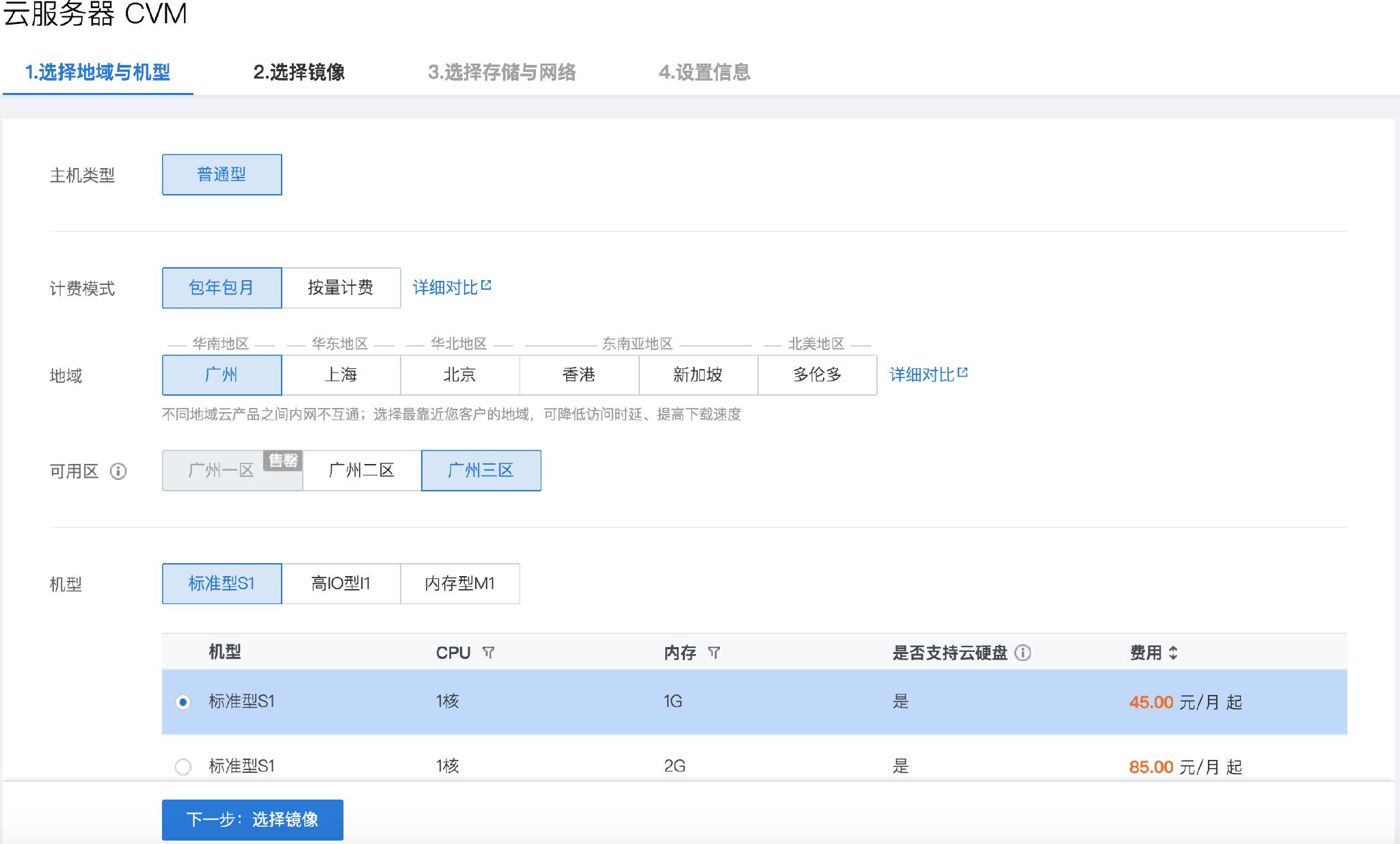Image resolution: width=1400 pixels, height=844 pixels.
Task: Click the 华南地区 region group label
Action: [x=221, y=344]
